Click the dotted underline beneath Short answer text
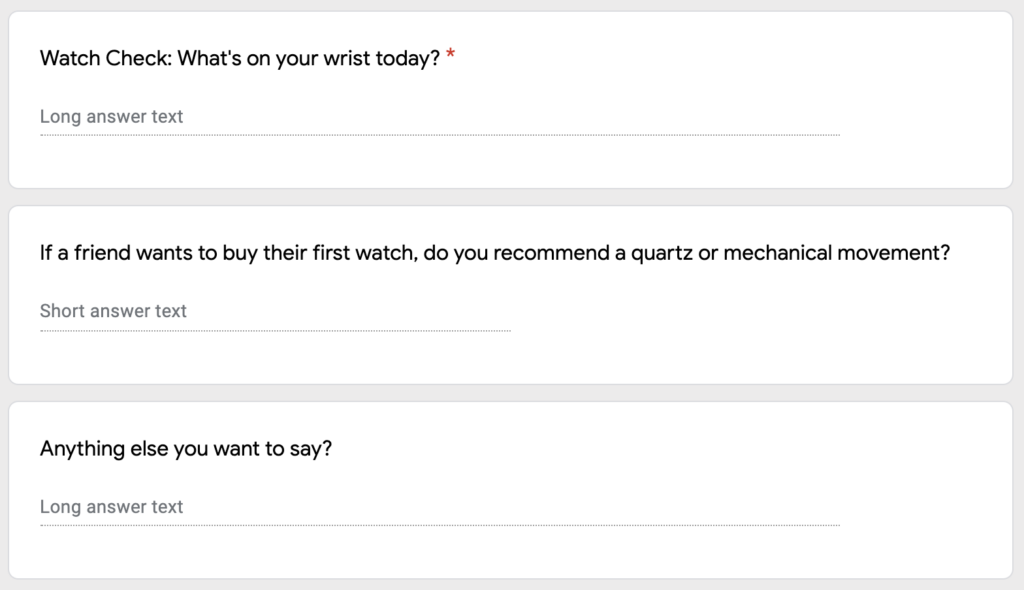The width and height of the screenshot is (1024, 590). pyautogui.click(x=275, y=331)
